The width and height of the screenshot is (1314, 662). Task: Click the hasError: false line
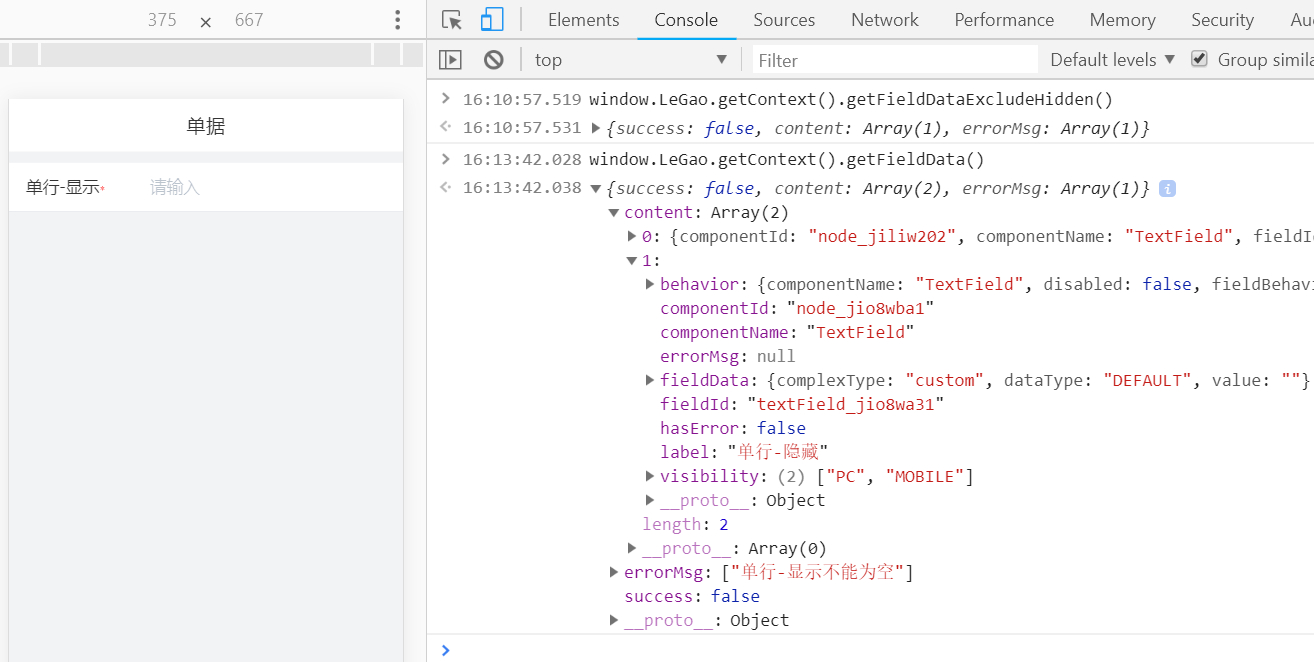coord(733,428)
